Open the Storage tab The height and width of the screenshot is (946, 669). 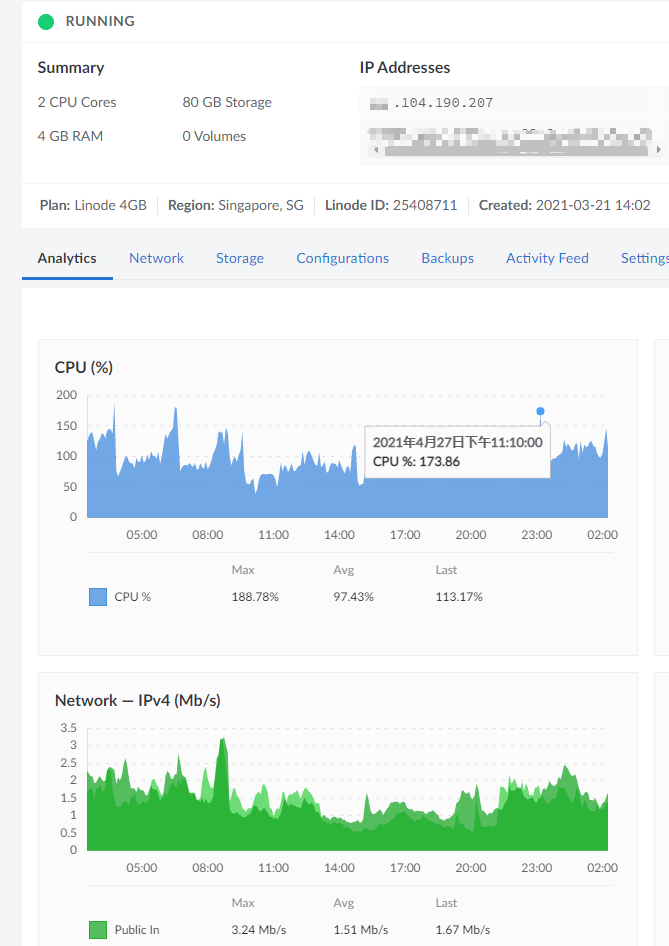240,258
